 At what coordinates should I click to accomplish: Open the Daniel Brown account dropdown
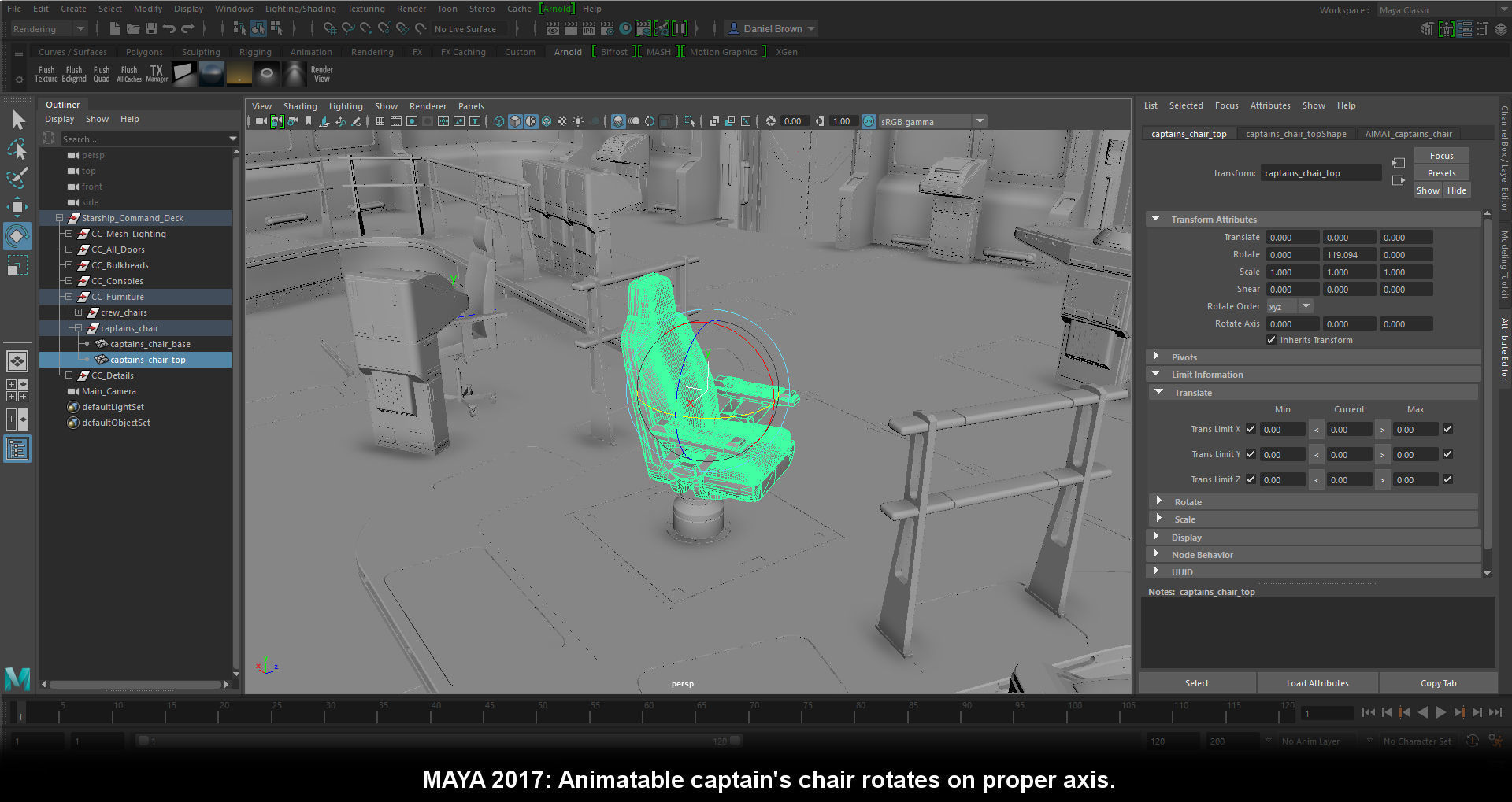coord(772,29)
